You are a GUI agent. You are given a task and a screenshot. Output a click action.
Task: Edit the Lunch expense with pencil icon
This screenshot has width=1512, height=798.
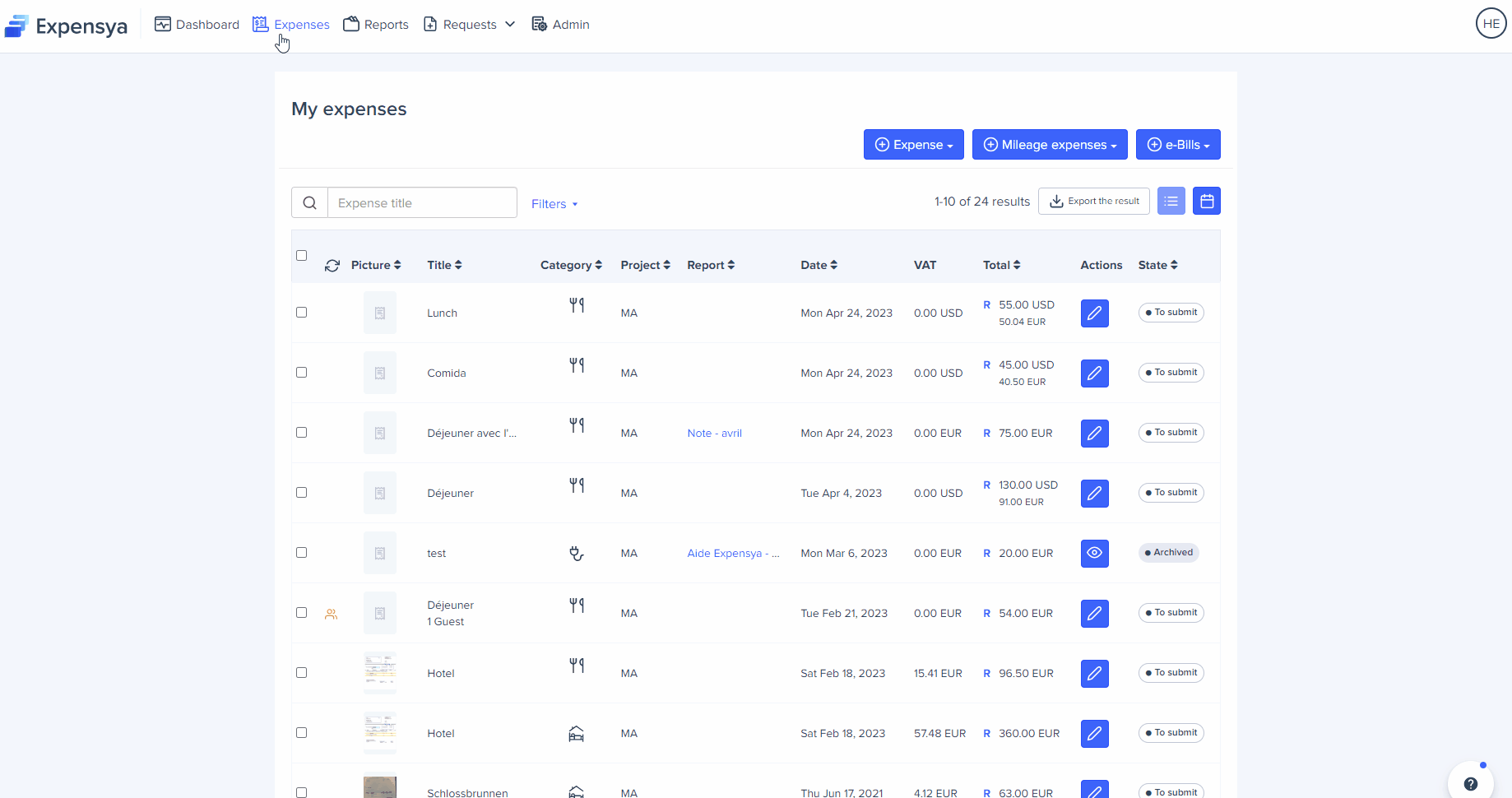coord(1094,313)
